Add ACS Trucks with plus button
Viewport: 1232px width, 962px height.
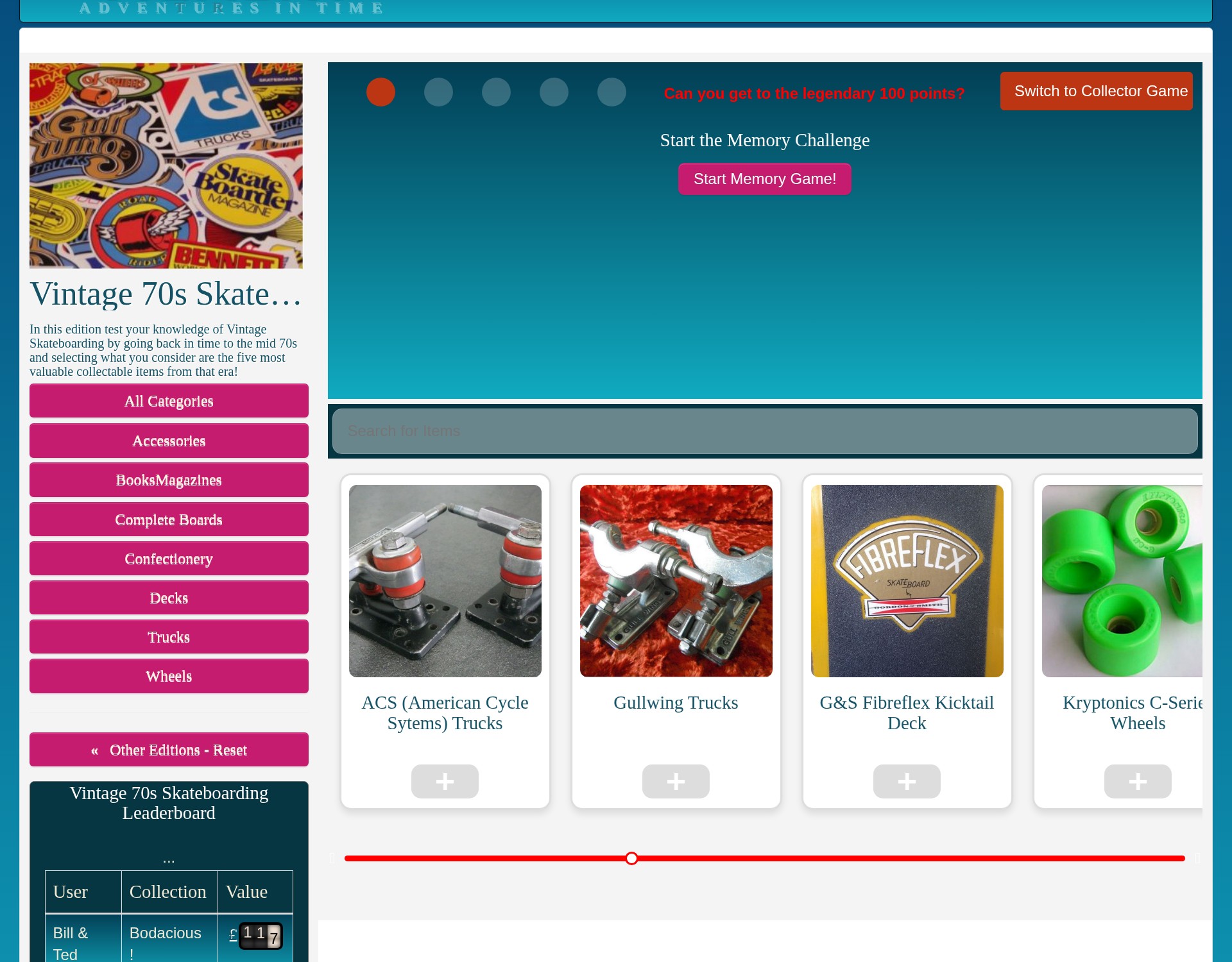(445, 781)
